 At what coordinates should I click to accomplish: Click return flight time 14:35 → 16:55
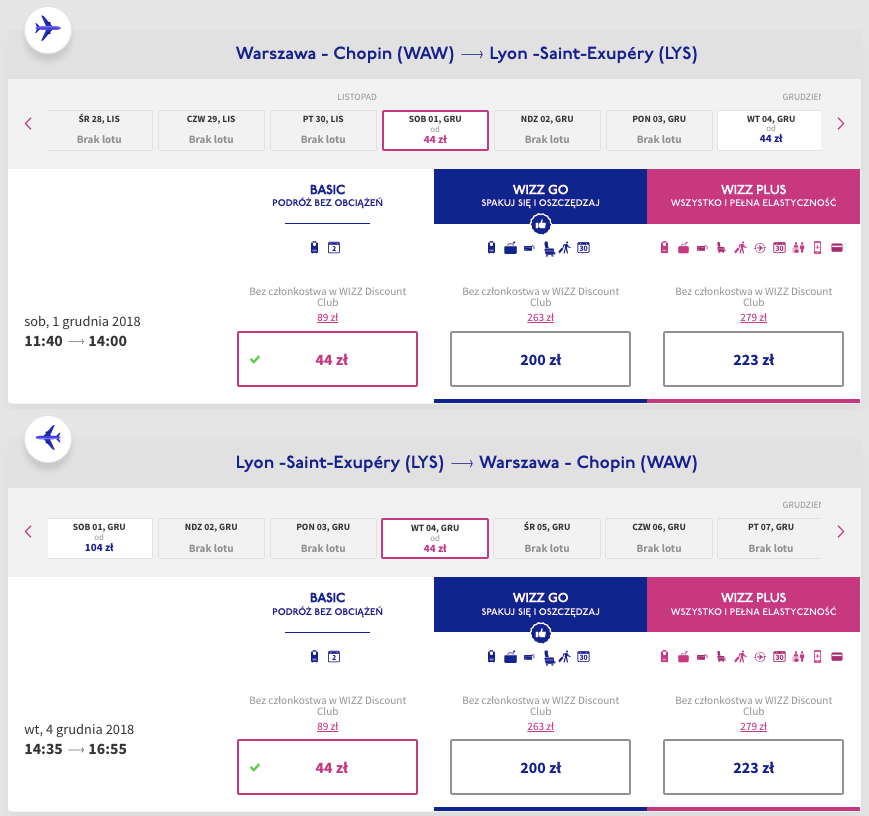(x=75, y=749)
